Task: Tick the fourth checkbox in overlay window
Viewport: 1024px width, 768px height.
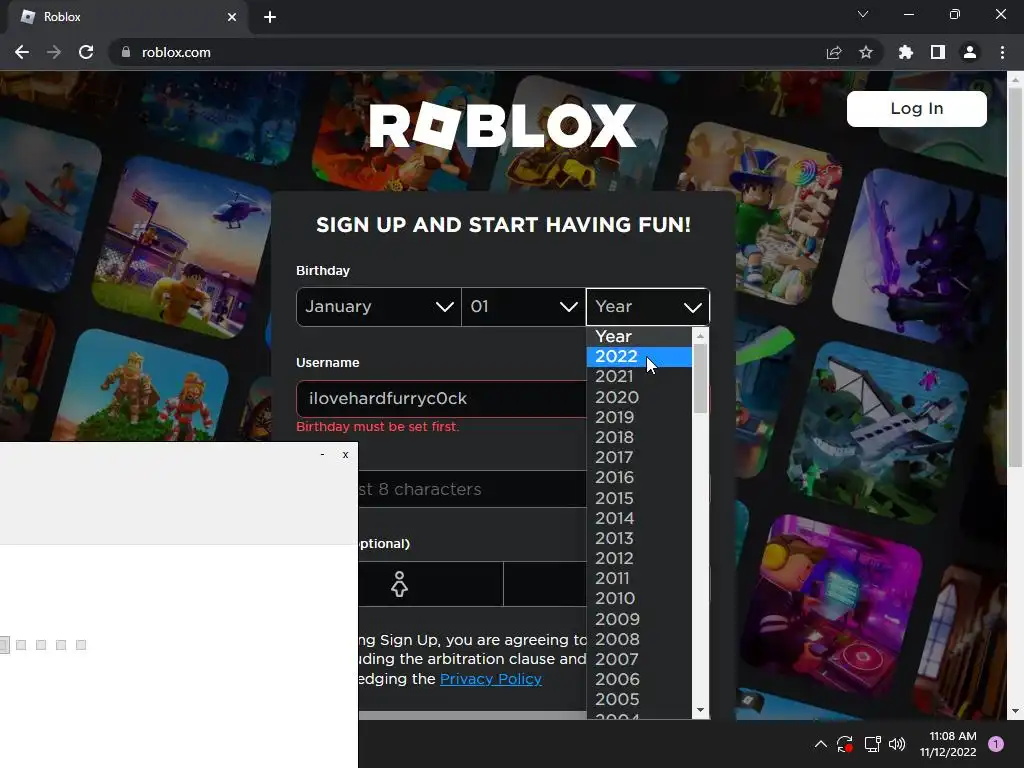Action: (x=61, y=645)
